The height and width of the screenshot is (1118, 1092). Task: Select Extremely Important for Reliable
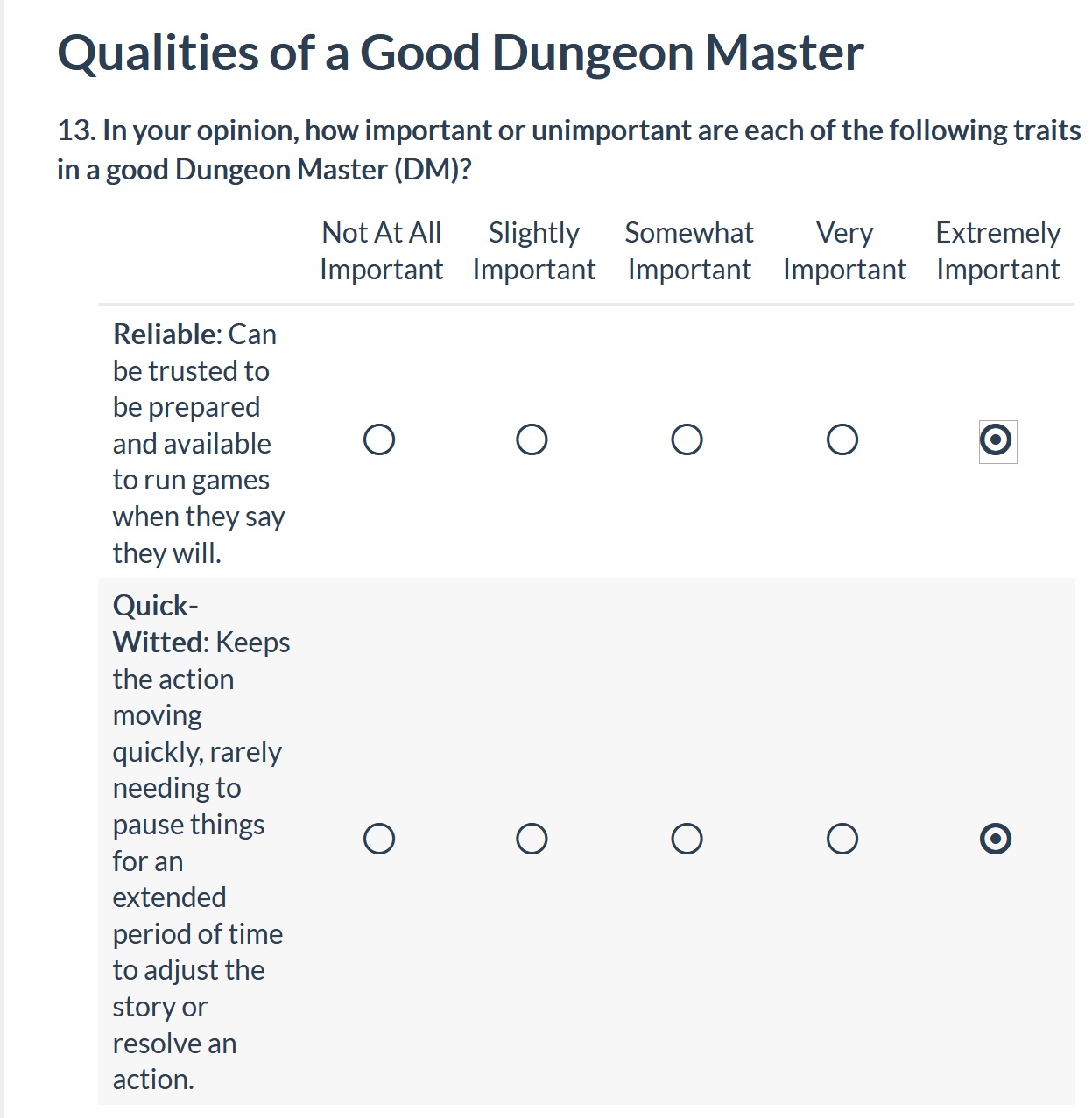pyautogui.click(x=997, y=439)
